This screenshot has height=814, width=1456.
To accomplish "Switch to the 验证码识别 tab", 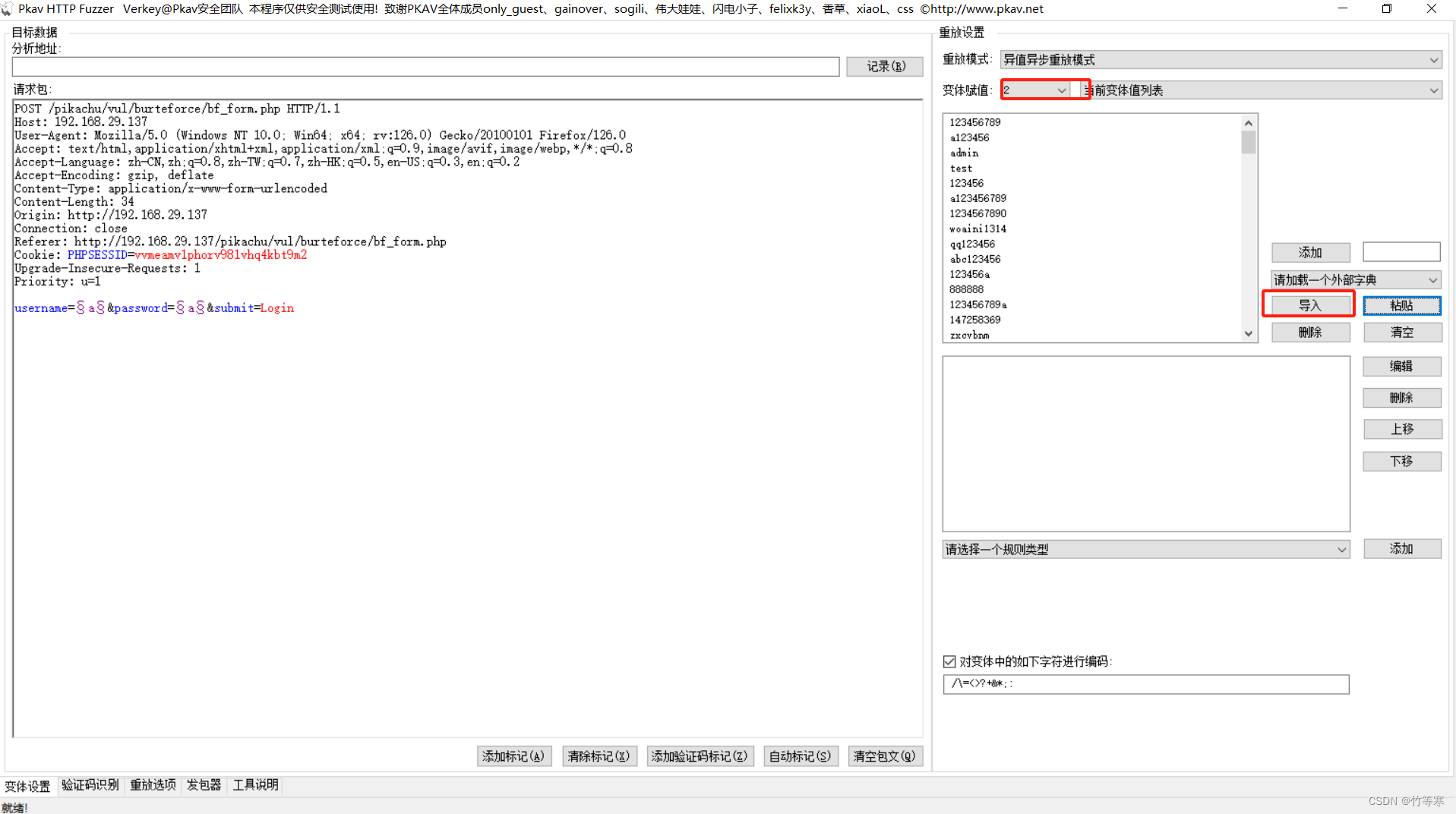I will tap(90, 784).
